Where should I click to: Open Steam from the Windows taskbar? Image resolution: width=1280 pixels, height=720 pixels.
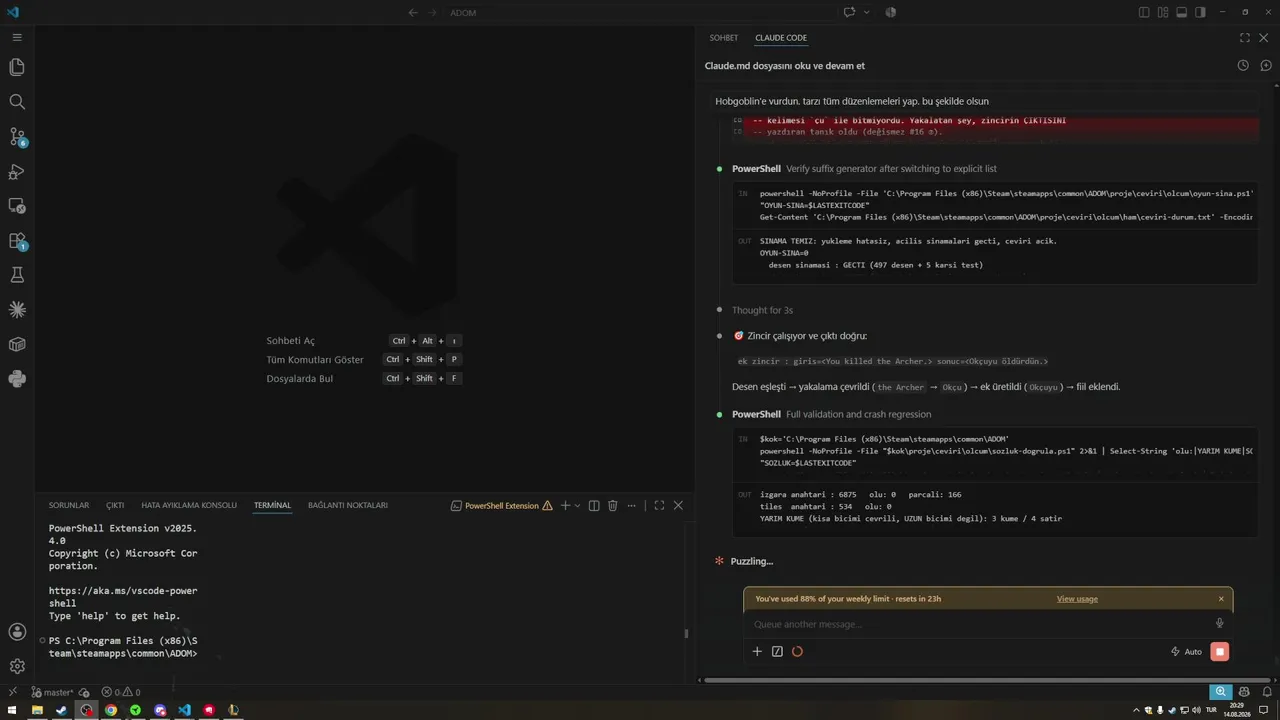(x=61, y=710)
